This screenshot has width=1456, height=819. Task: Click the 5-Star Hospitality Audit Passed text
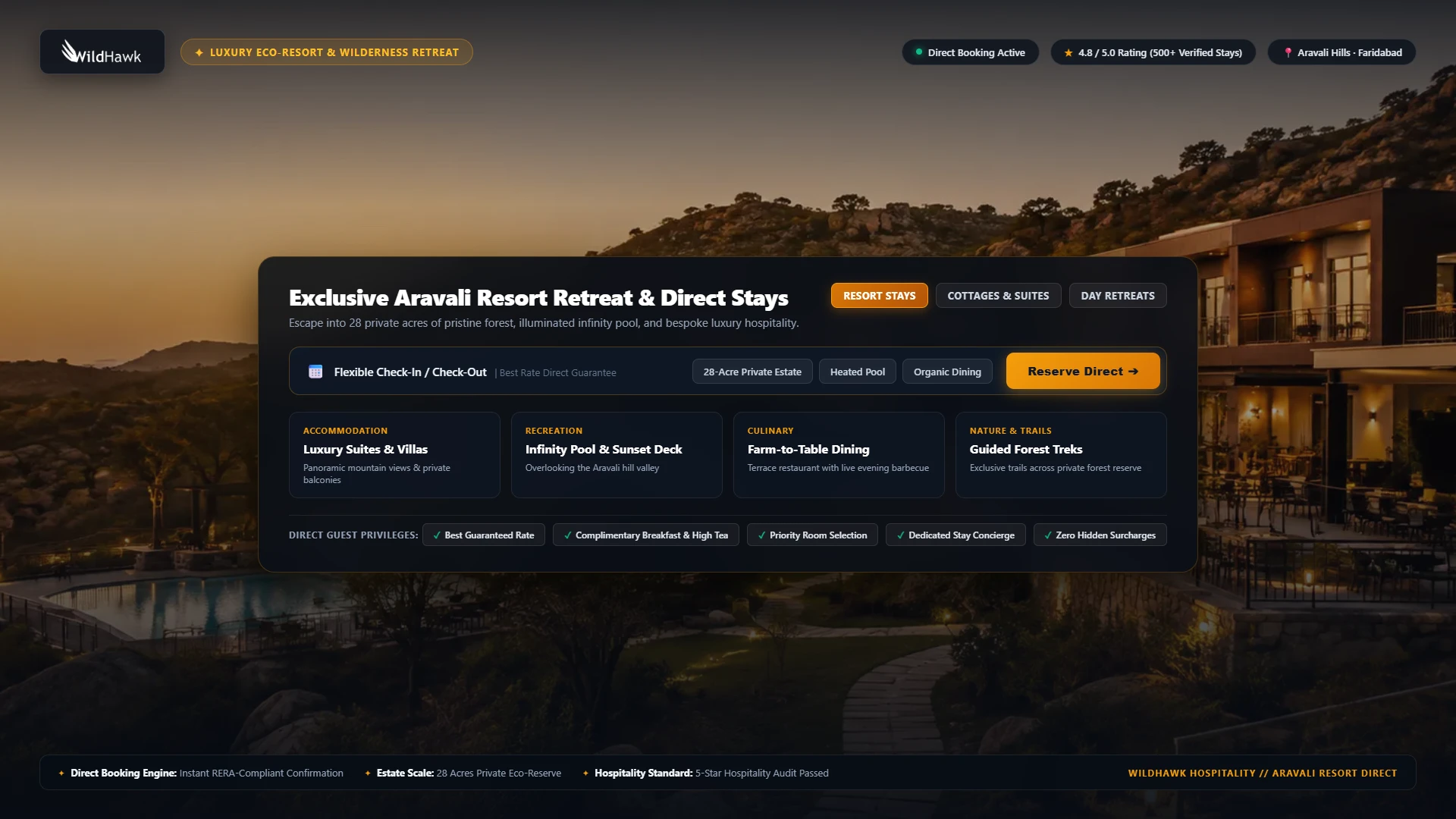762,773
